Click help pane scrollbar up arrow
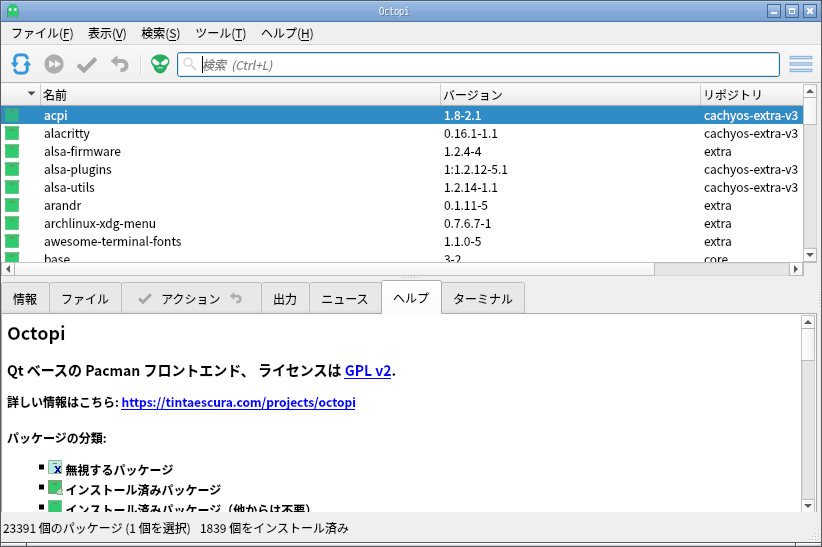This screenshot has width=822, height=547. [808, 322]
